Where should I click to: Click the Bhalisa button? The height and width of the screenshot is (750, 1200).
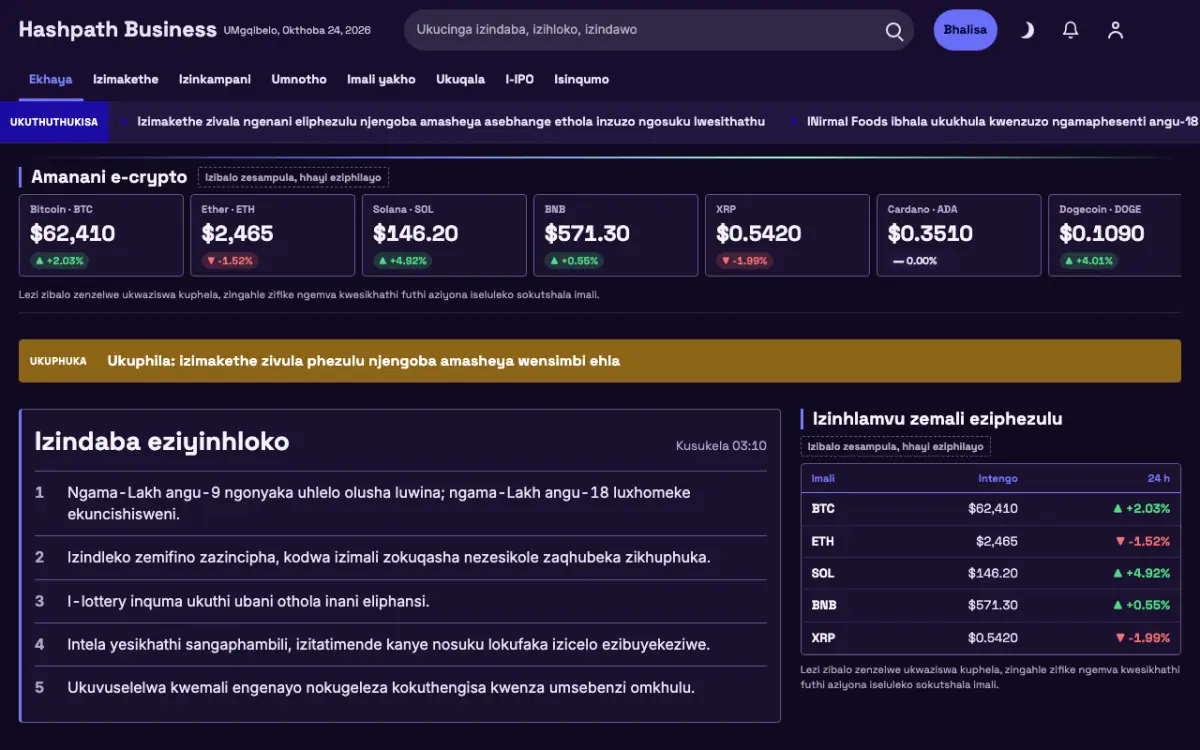(x=965, y=30)
